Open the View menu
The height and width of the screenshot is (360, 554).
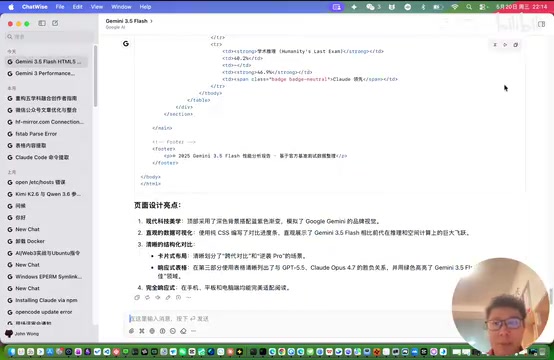pos(97,7)
